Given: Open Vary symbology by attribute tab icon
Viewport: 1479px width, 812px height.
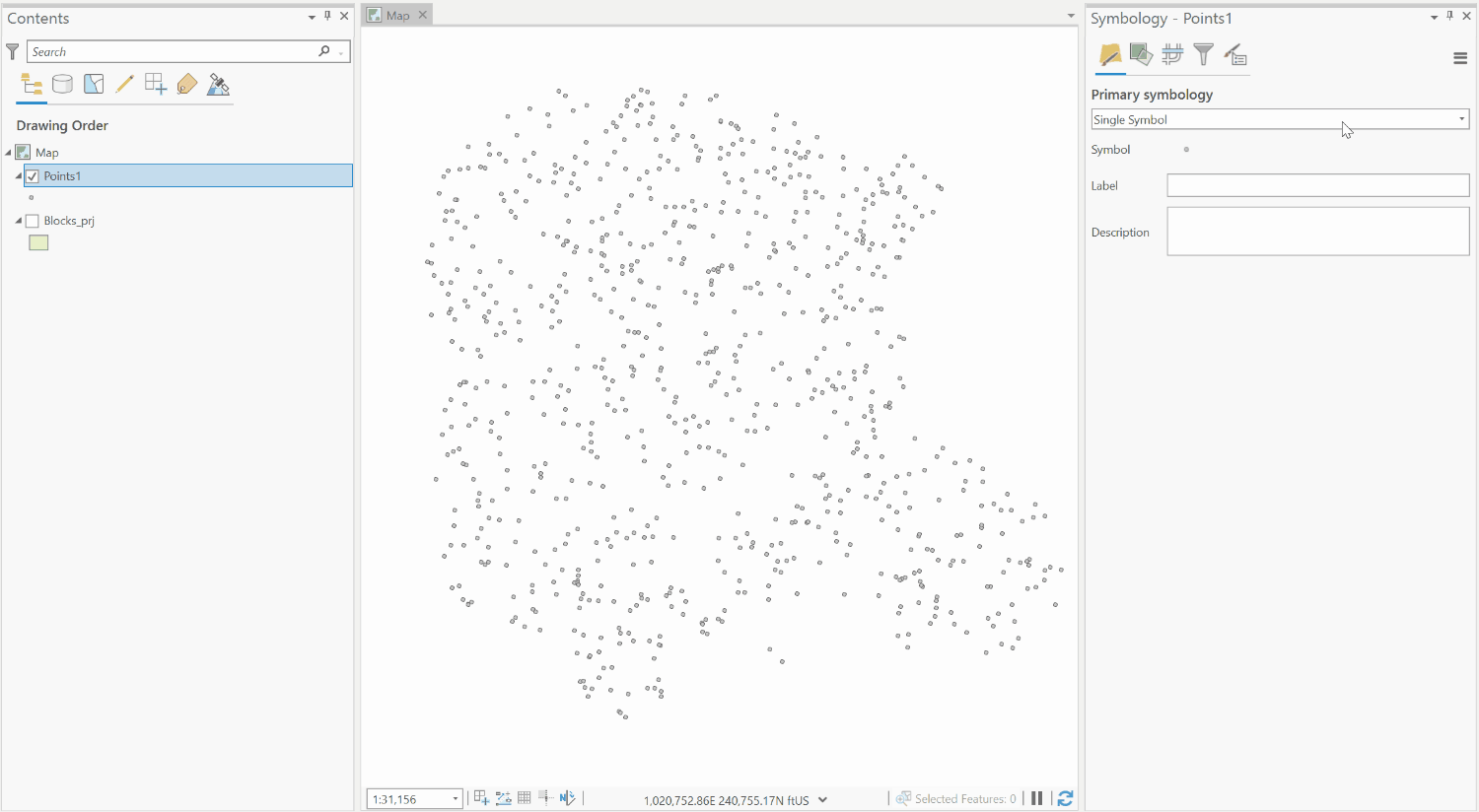Looking at the screenshot, I should (x=1141, y=55).
